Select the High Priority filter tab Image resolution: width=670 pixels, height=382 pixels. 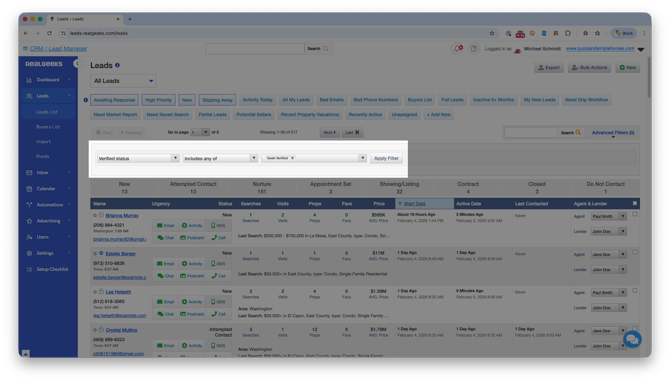(158, 100)
